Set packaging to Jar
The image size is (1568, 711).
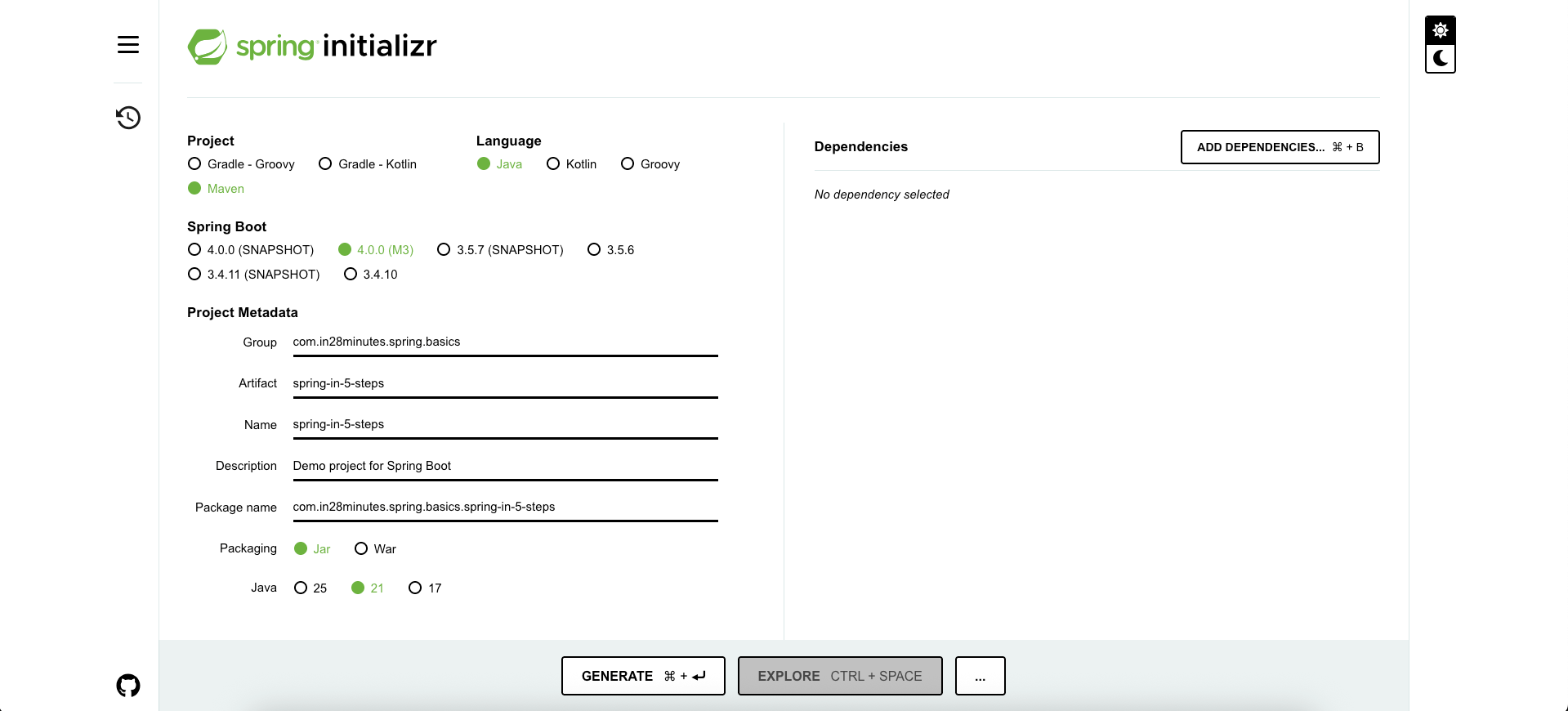pos(312,549)
